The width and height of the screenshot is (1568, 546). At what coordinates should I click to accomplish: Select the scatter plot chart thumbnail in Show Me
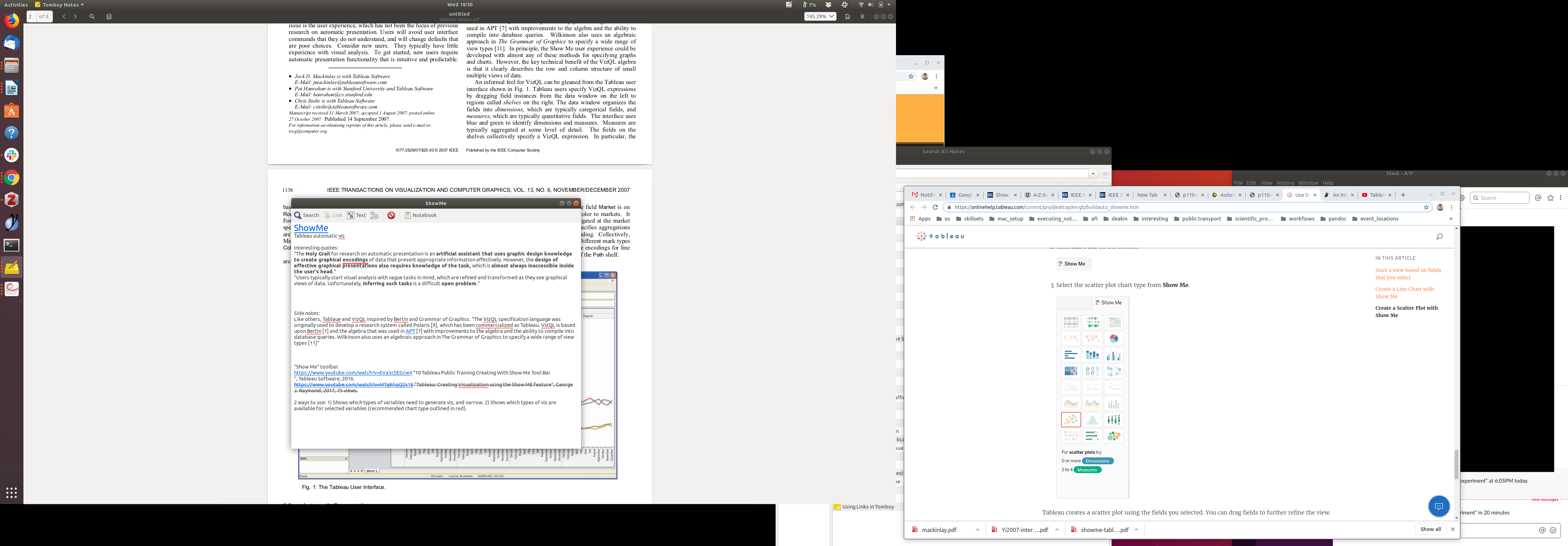click(1071, 420)
